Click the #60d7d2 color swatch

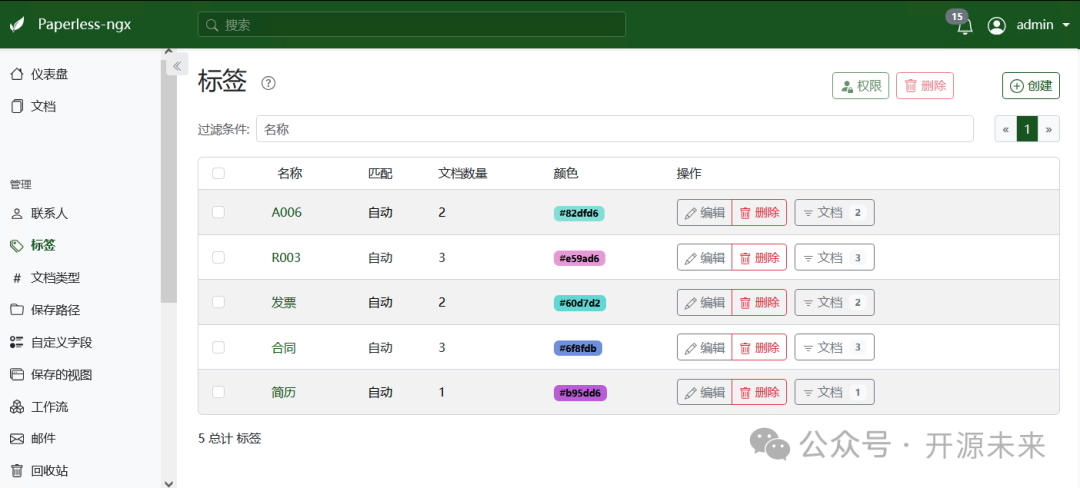coord(580,303)
